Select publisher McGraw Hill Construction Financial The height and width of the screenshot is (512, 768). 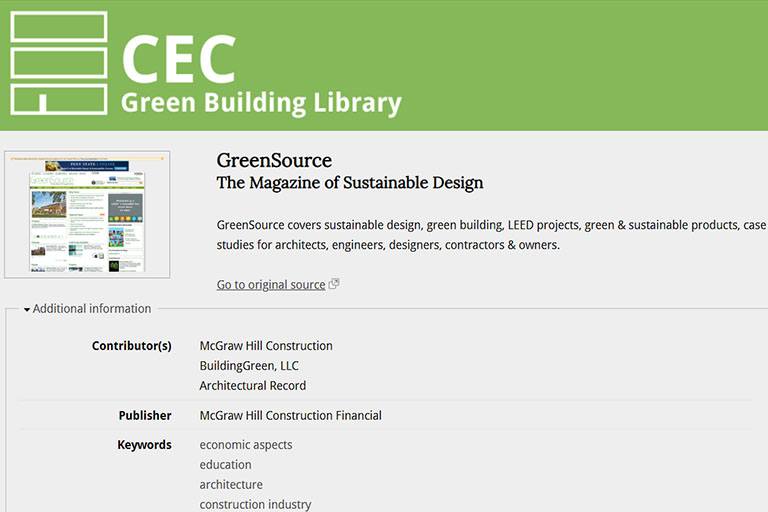coord(290,415)
